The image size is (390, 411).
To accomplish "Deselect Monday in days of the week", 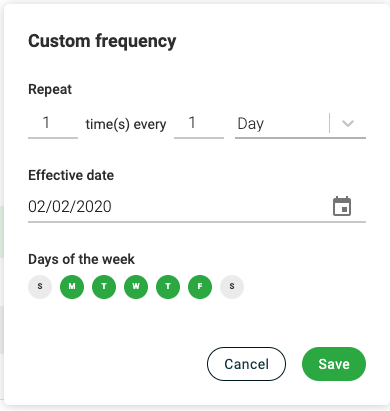I will tap(72, 287).
